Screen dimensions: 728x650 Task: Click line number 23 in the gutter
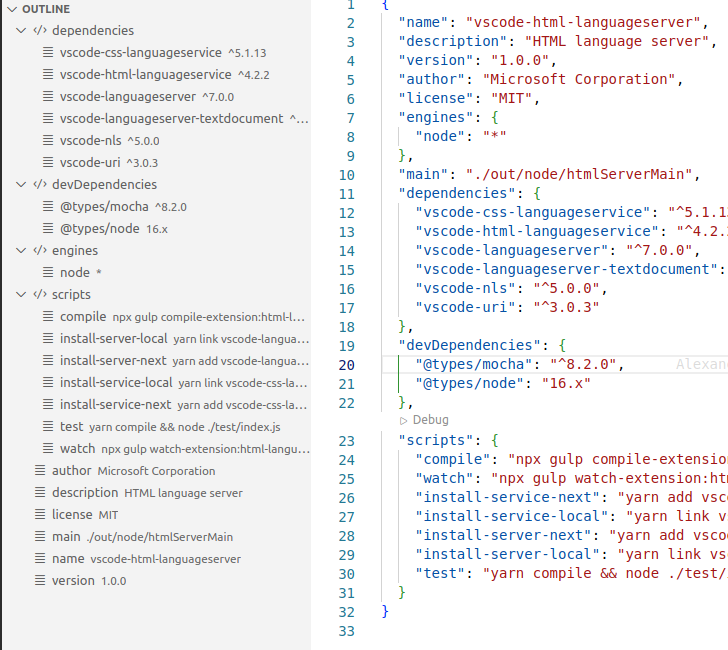346,441
